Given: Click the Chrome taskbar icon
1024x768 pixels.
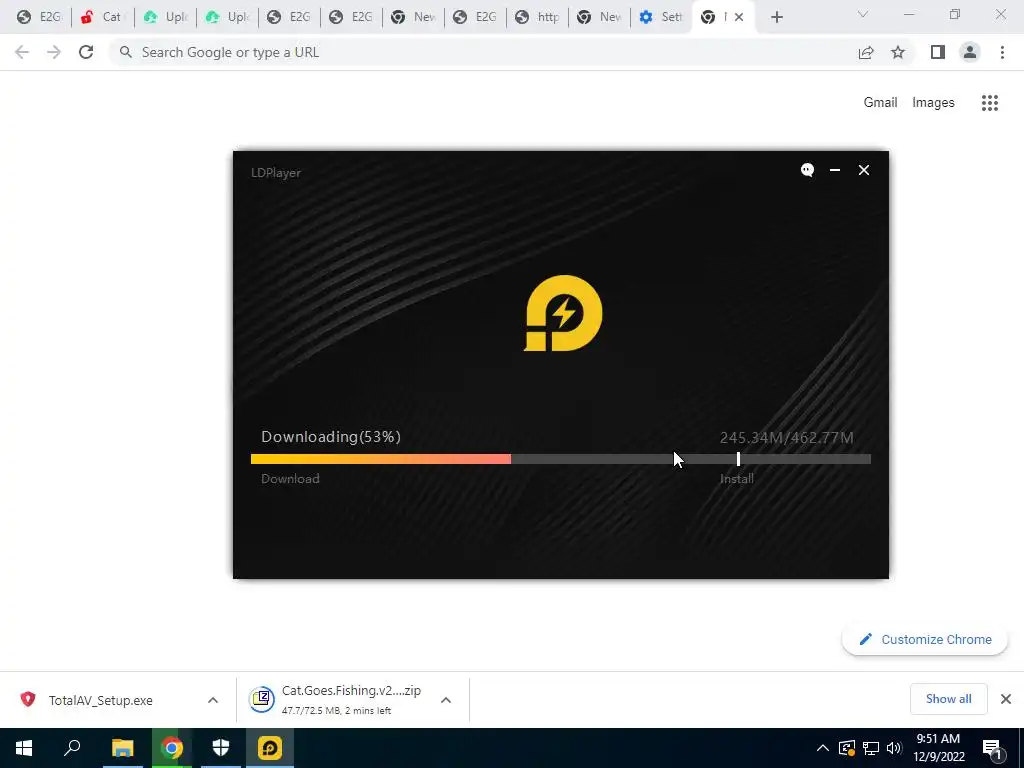Looking at the screenshot, I should pyautogui.click(x=172, y=748).
